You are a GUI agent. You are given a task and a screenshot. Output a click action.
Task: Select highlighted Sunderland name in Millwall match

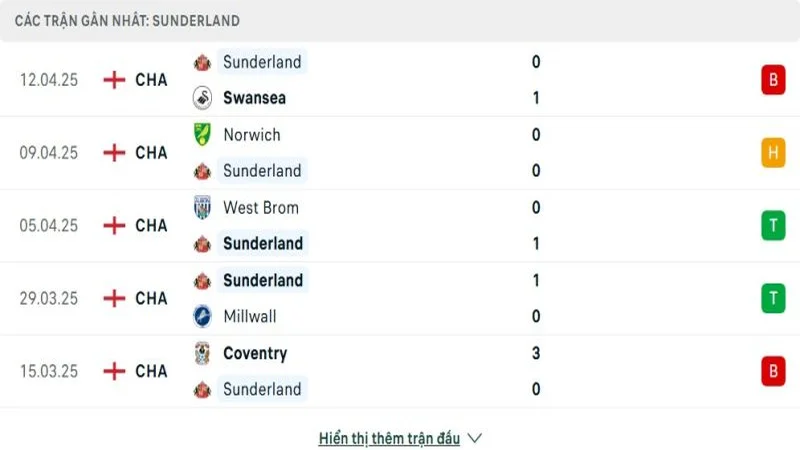(263, 280)
